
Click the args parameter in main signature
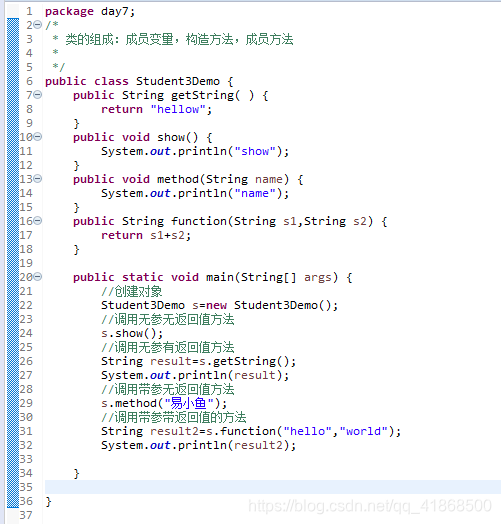point(318,277)
